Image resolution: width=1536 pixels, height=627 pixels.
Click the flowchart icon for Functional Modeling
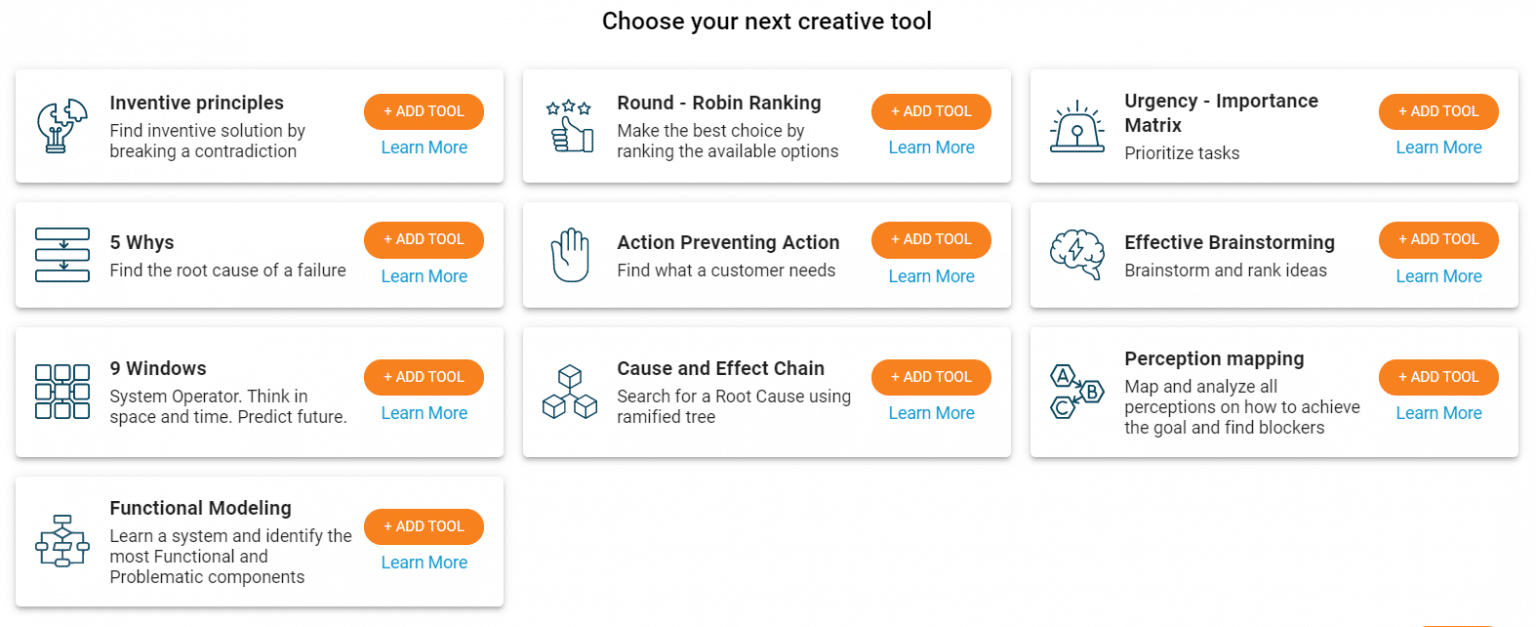click(x=62, y=541)
